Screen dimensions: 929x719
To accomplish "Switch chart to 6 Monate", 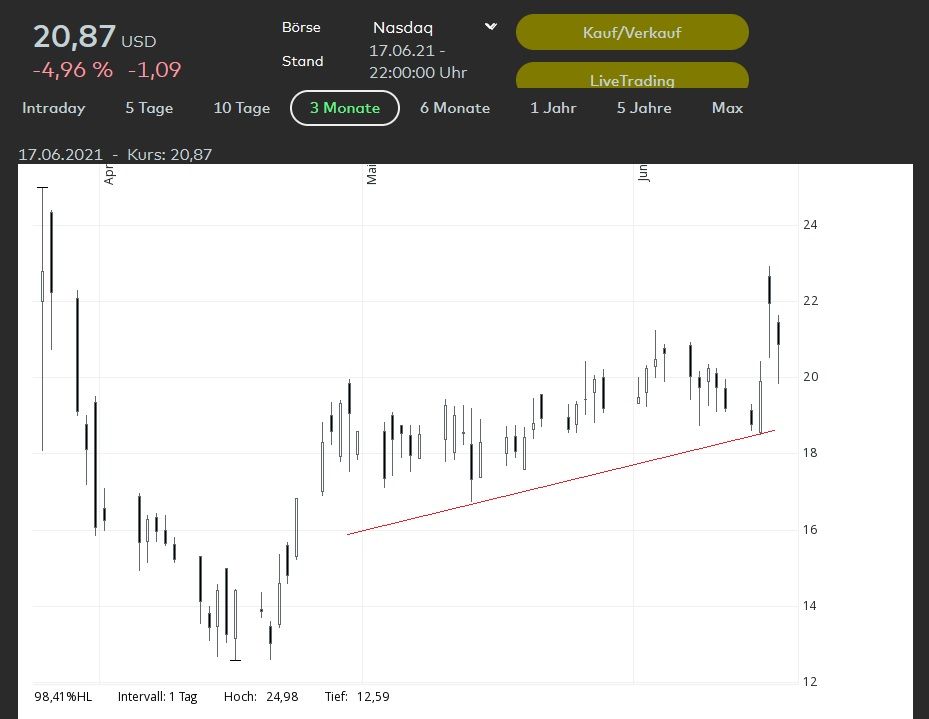I will [455, 108].
